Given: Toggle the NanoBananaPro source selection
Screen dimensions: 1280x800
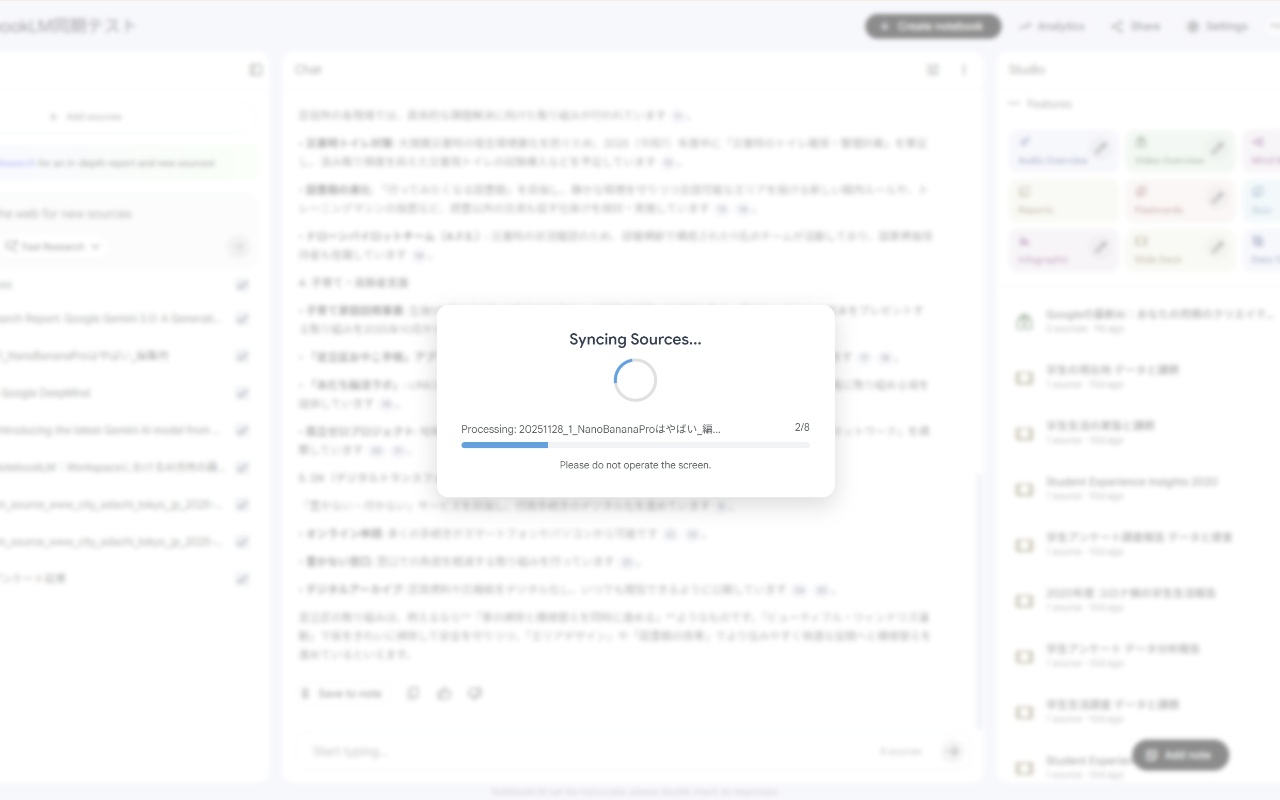Looking at the screenshot, I should point(241,355).
